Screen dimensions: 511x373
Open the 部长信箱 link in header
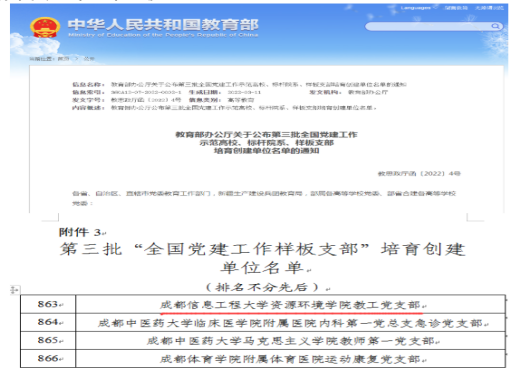(x=456, y=7)
